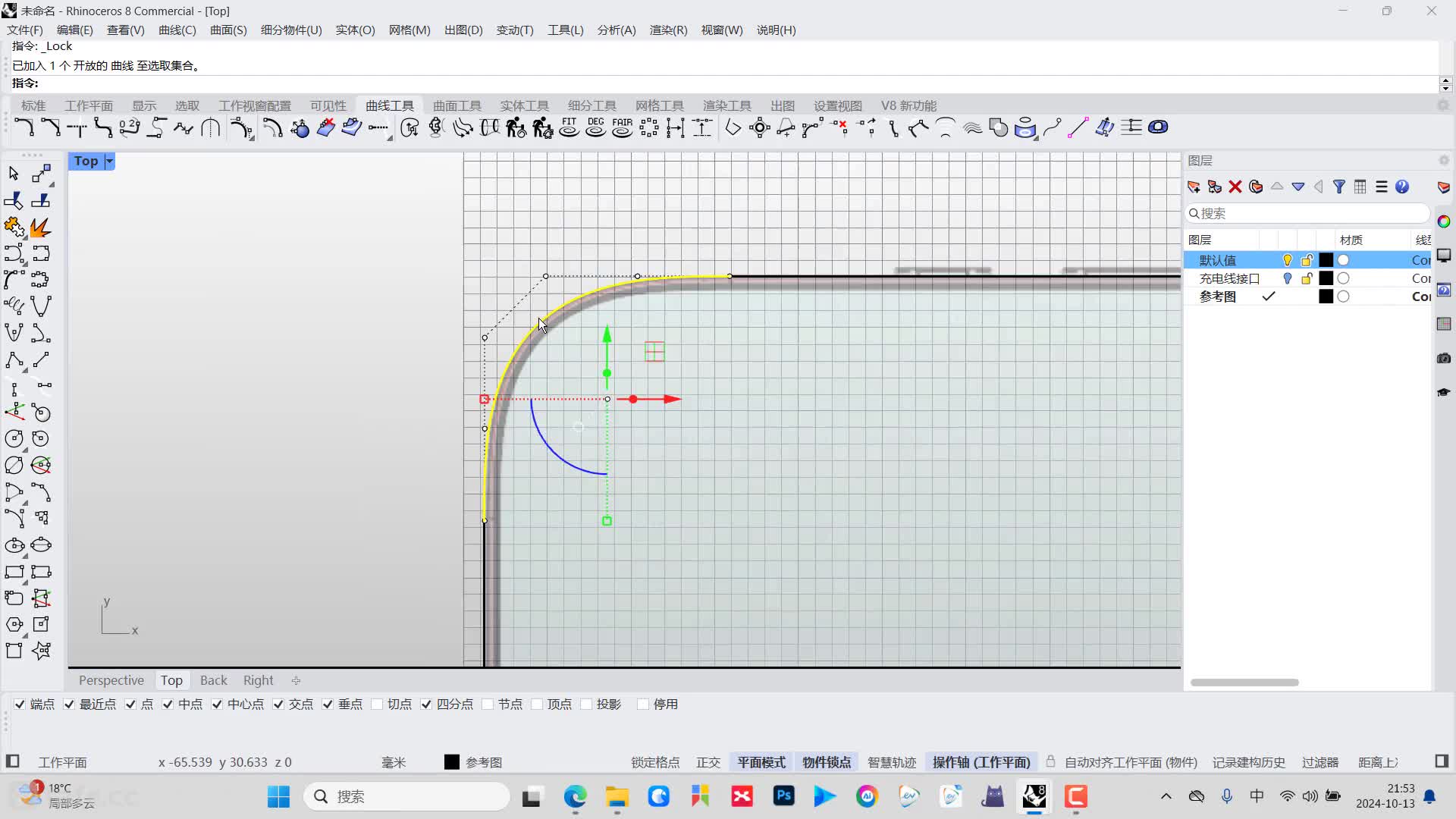Select the extend curve tool
This screenshot has height=819, width=1456.
378,127
